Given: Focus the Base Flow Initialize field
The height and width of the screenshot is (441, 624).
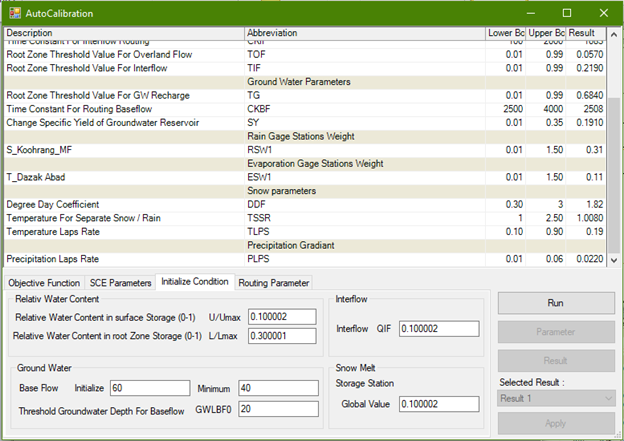Looking at the screenshot, I should pos(149,388).
